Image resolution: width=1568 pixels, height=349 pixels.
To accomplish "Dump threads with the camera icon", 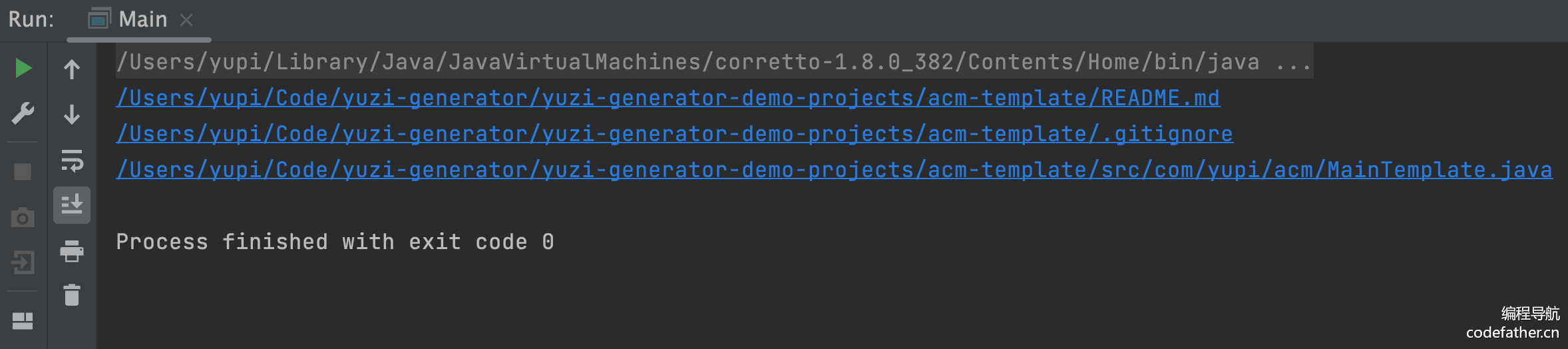I will pyautogui.click(x=23, y=217).
